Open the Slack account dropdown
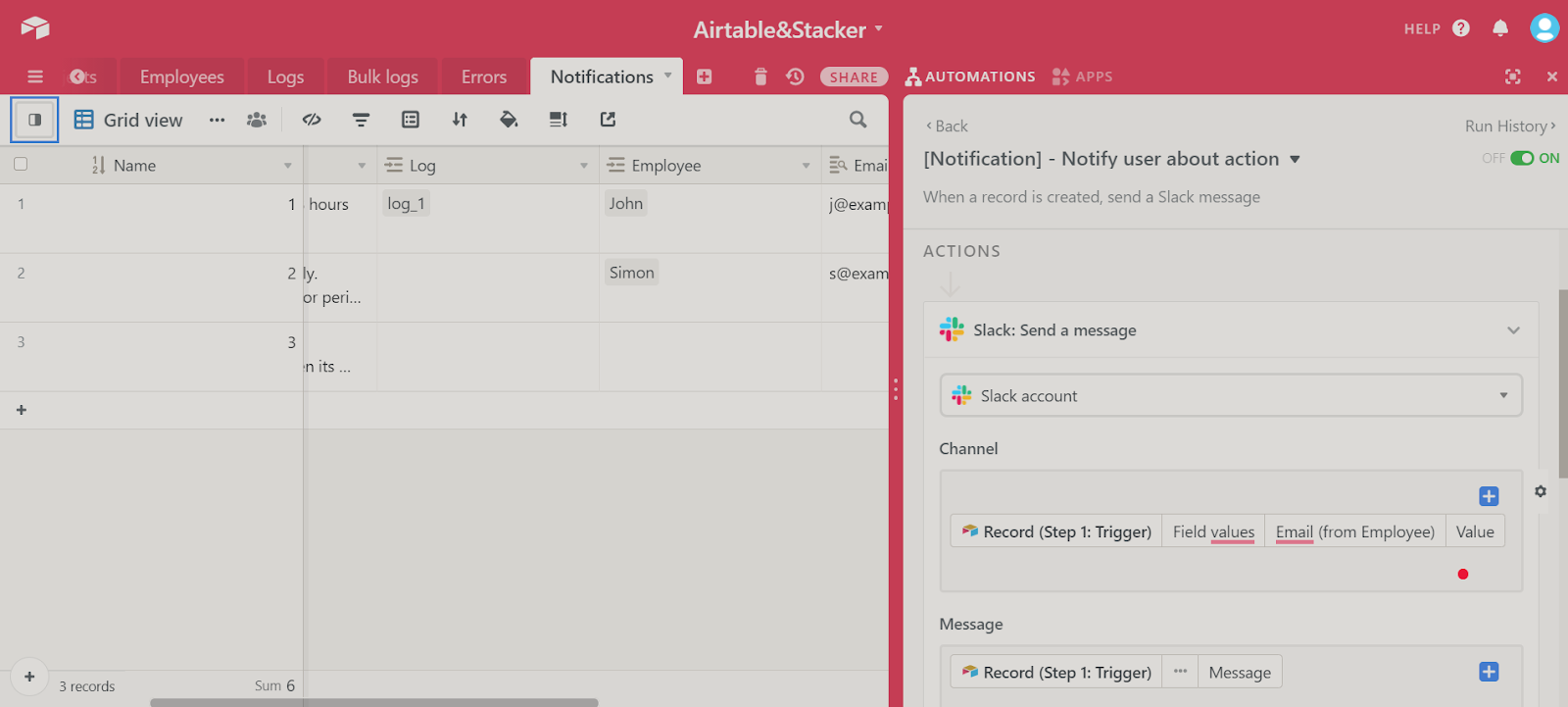This screenshot has height=707, width=1568. 1231,395
